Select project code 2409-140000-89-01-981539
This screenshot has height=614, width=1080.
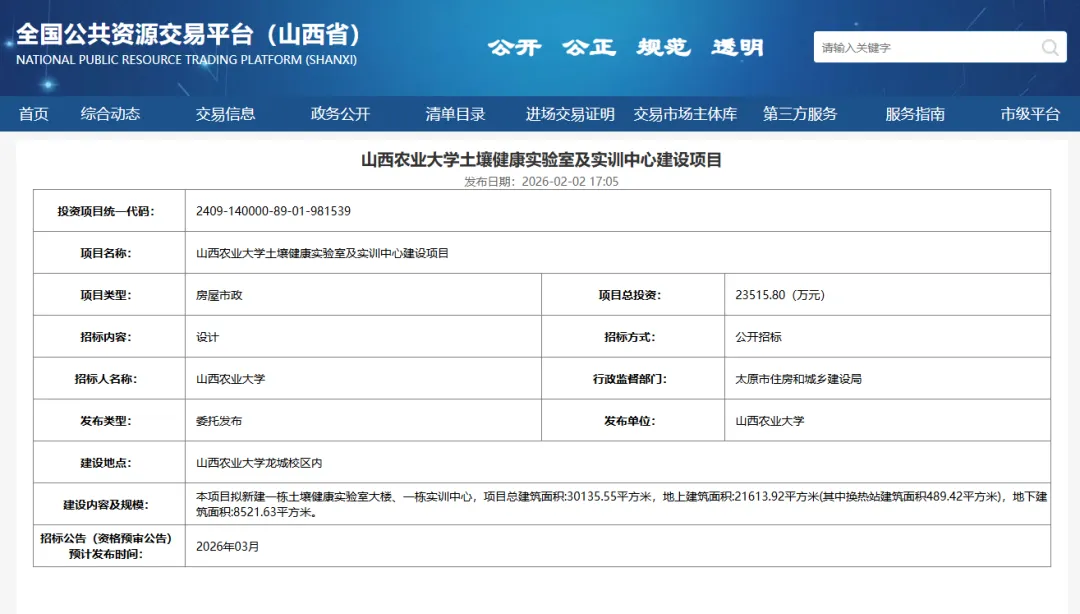point(273,211)
